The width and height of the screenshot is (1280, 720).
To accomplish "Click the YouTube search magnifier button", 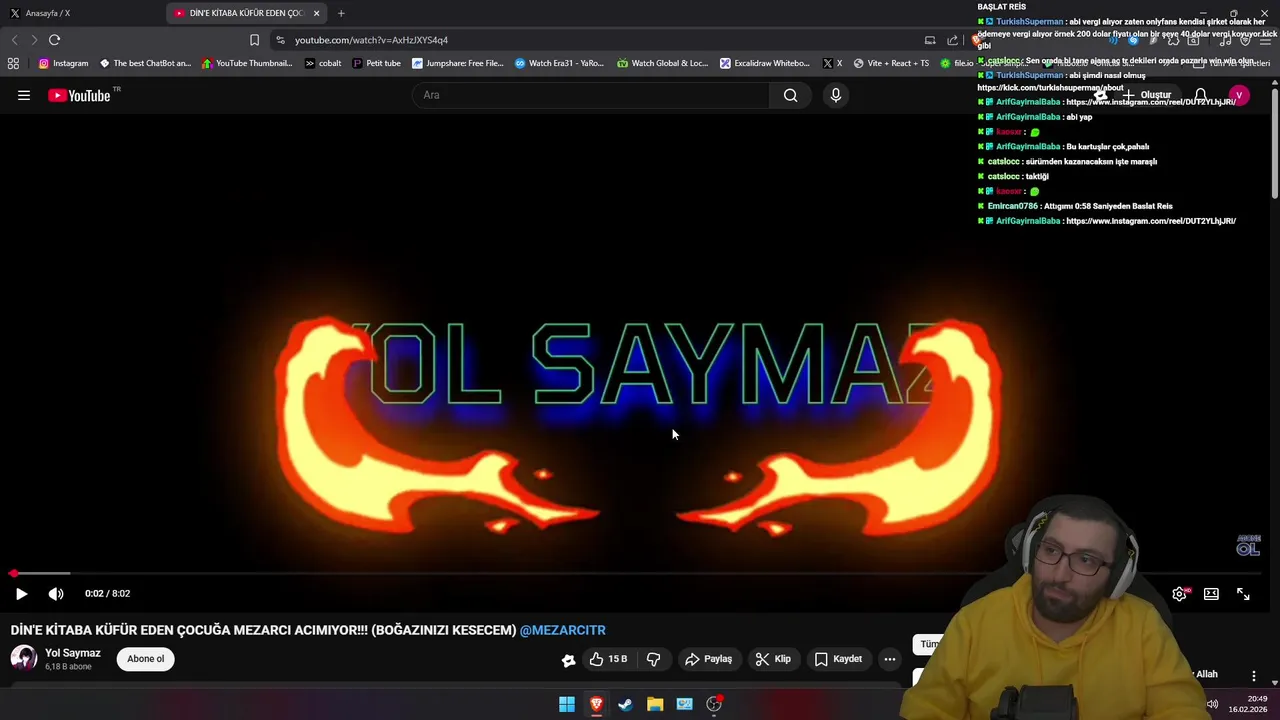I will (x=790, y=95).
